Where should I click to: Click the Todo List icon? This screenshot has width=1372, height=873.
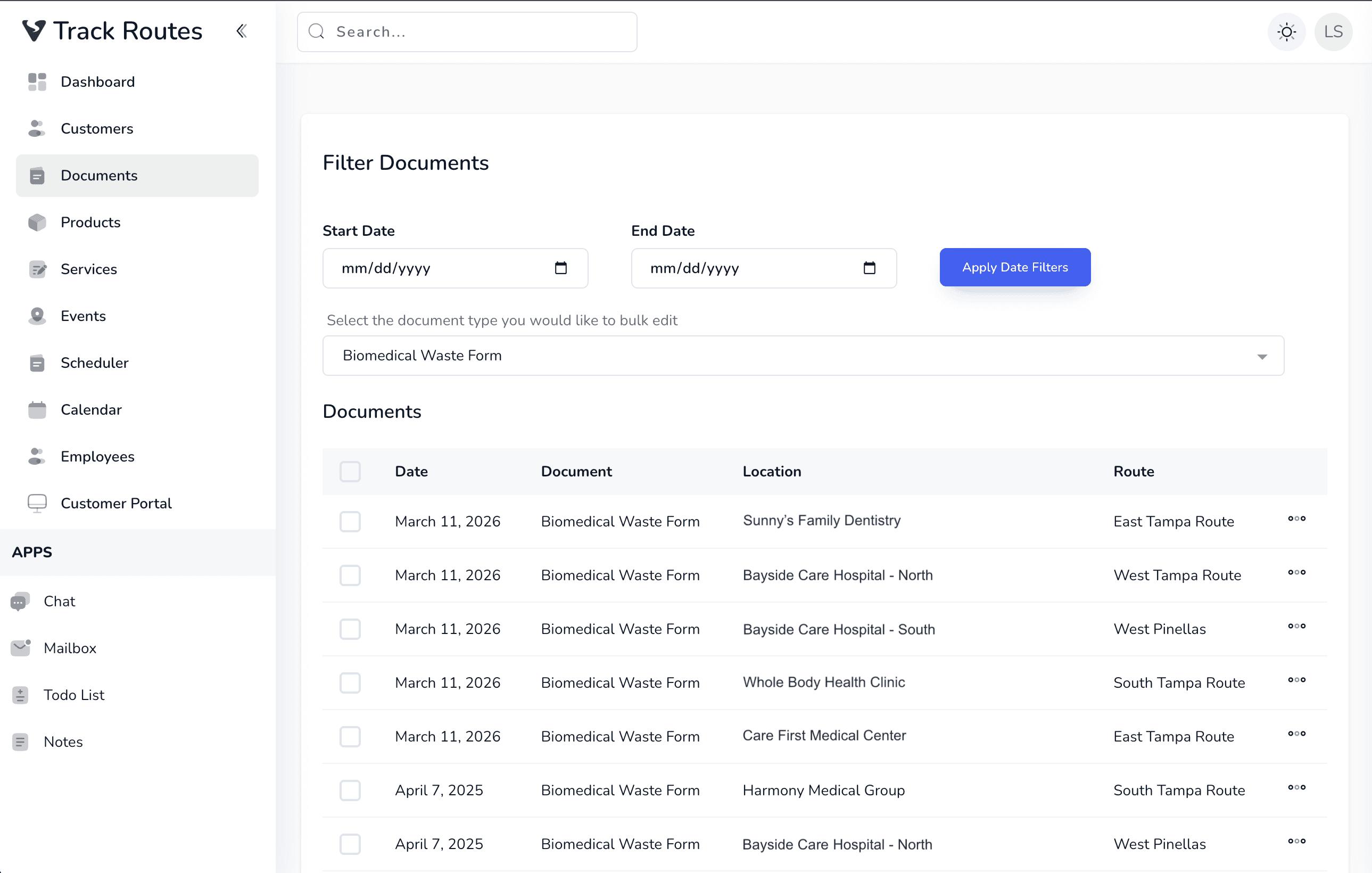[x=20, y=695]
